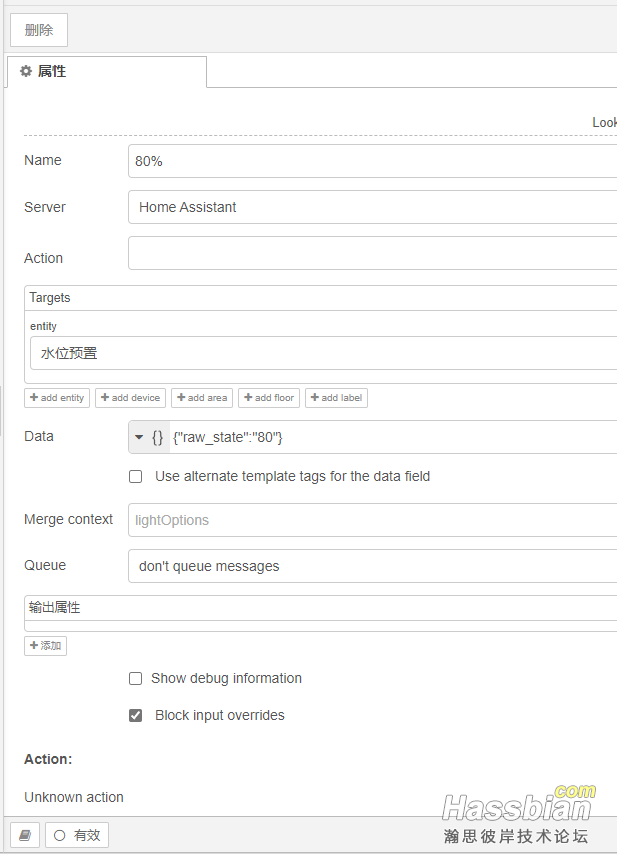Click the 输出属性 section header
617x854 pixels.
click(321, 608)
